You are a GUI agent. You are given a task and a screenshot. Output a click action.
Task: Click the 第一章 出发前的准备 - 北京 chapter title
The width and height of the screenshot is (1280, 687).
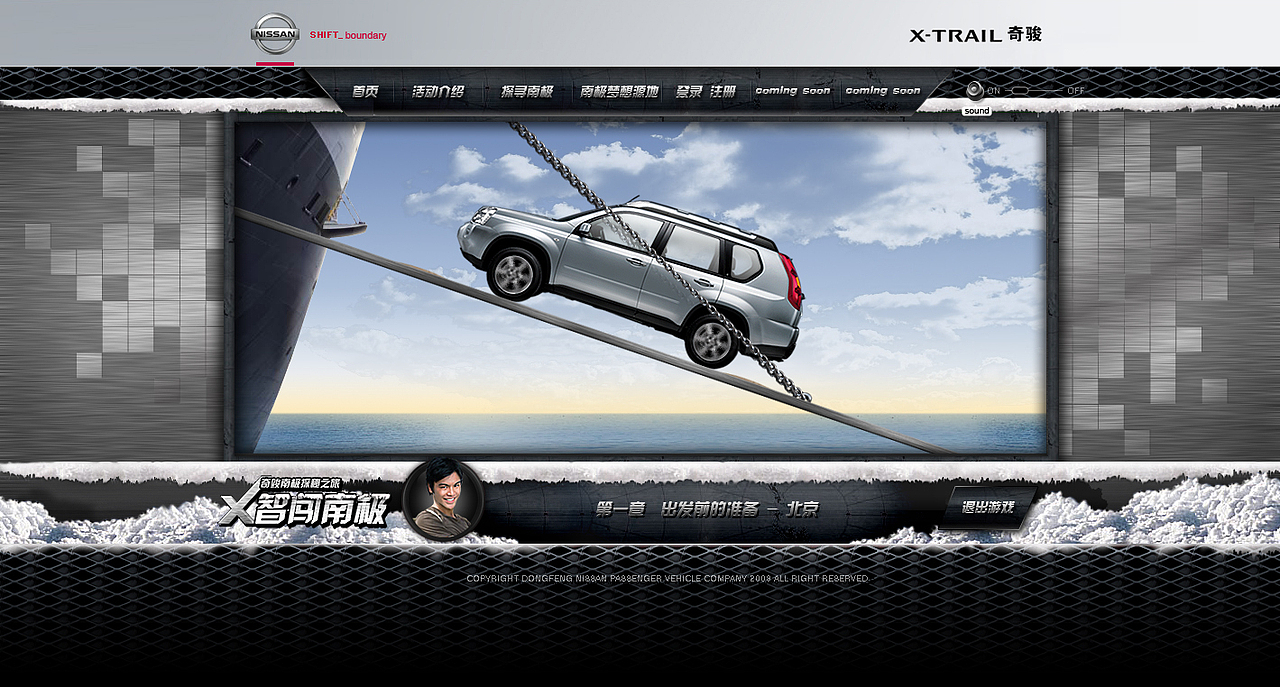(707, 509)
